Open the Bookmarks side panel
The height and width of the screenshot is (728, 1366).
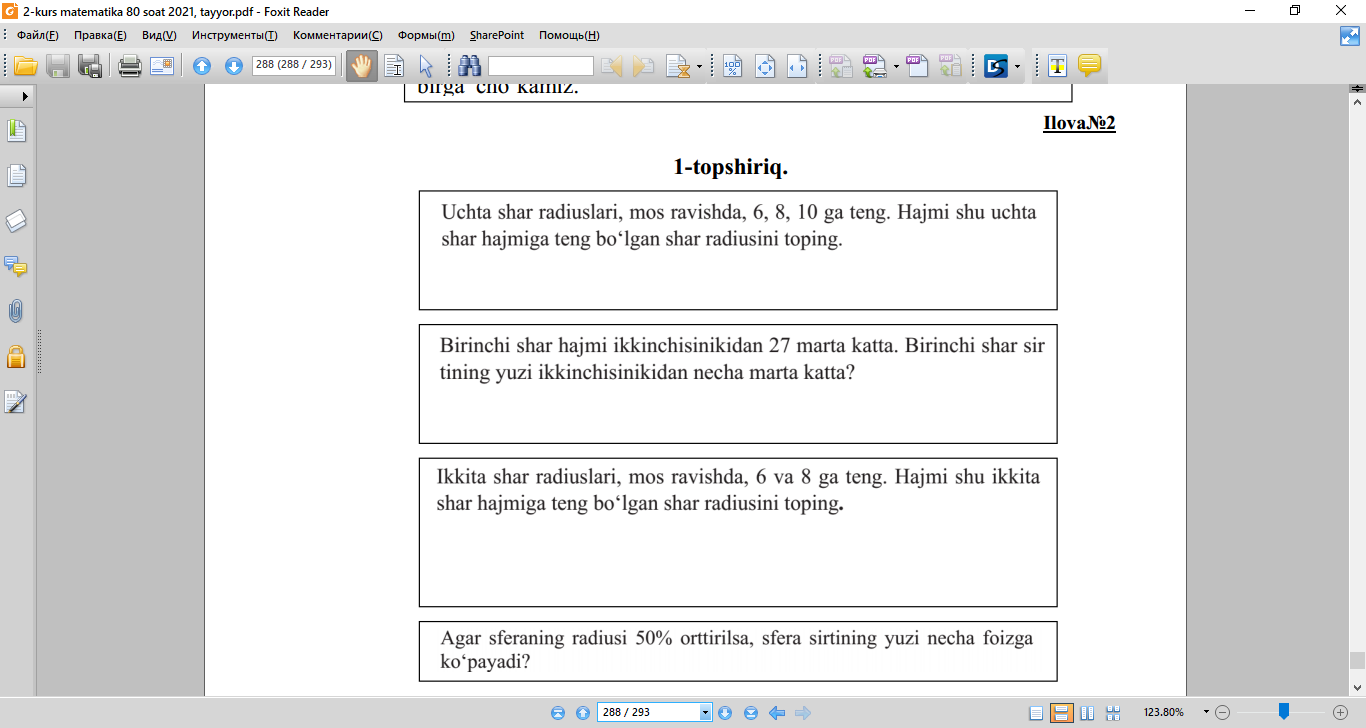pyautogui.click(x=17, y=131)
